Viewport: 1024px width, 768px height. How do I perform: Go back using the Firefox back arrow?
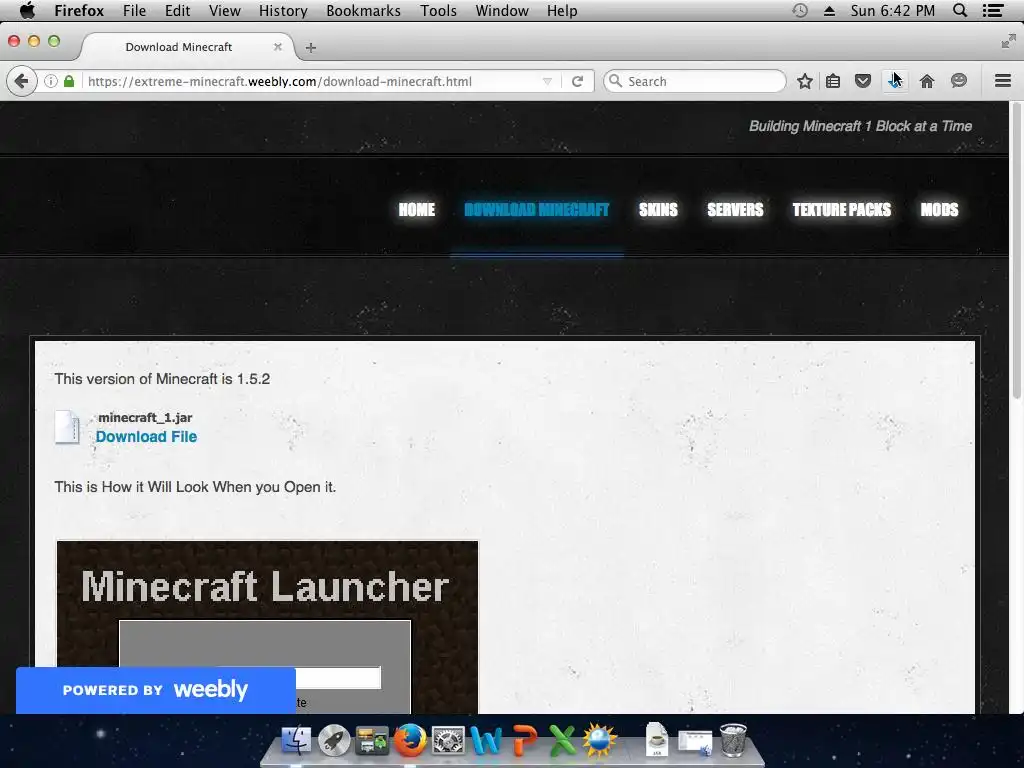tap(21, 82)
